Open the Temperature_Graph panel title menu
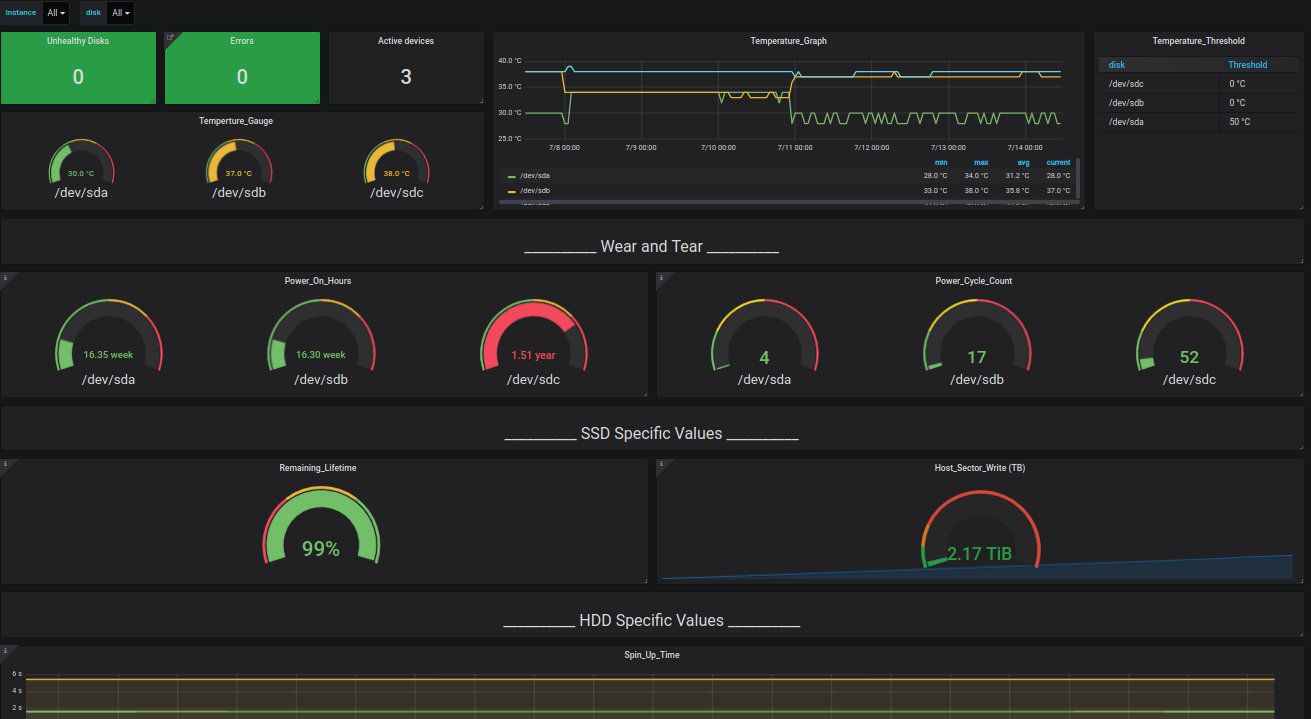 (x=789, y=41)
